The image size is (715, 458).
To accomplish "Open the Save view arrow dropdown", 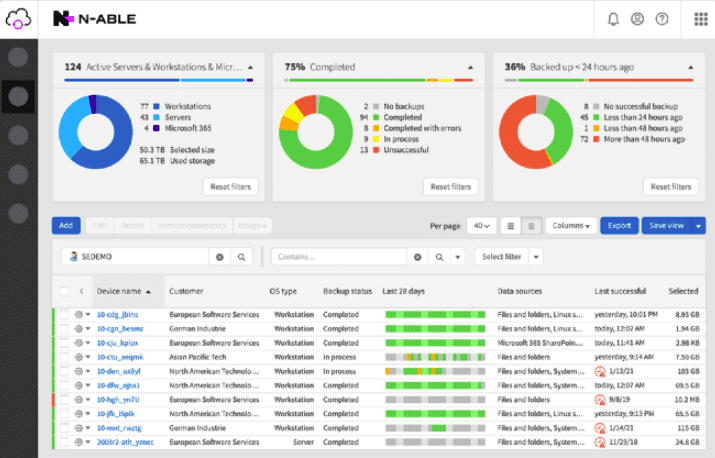I will tap(698, 226).
